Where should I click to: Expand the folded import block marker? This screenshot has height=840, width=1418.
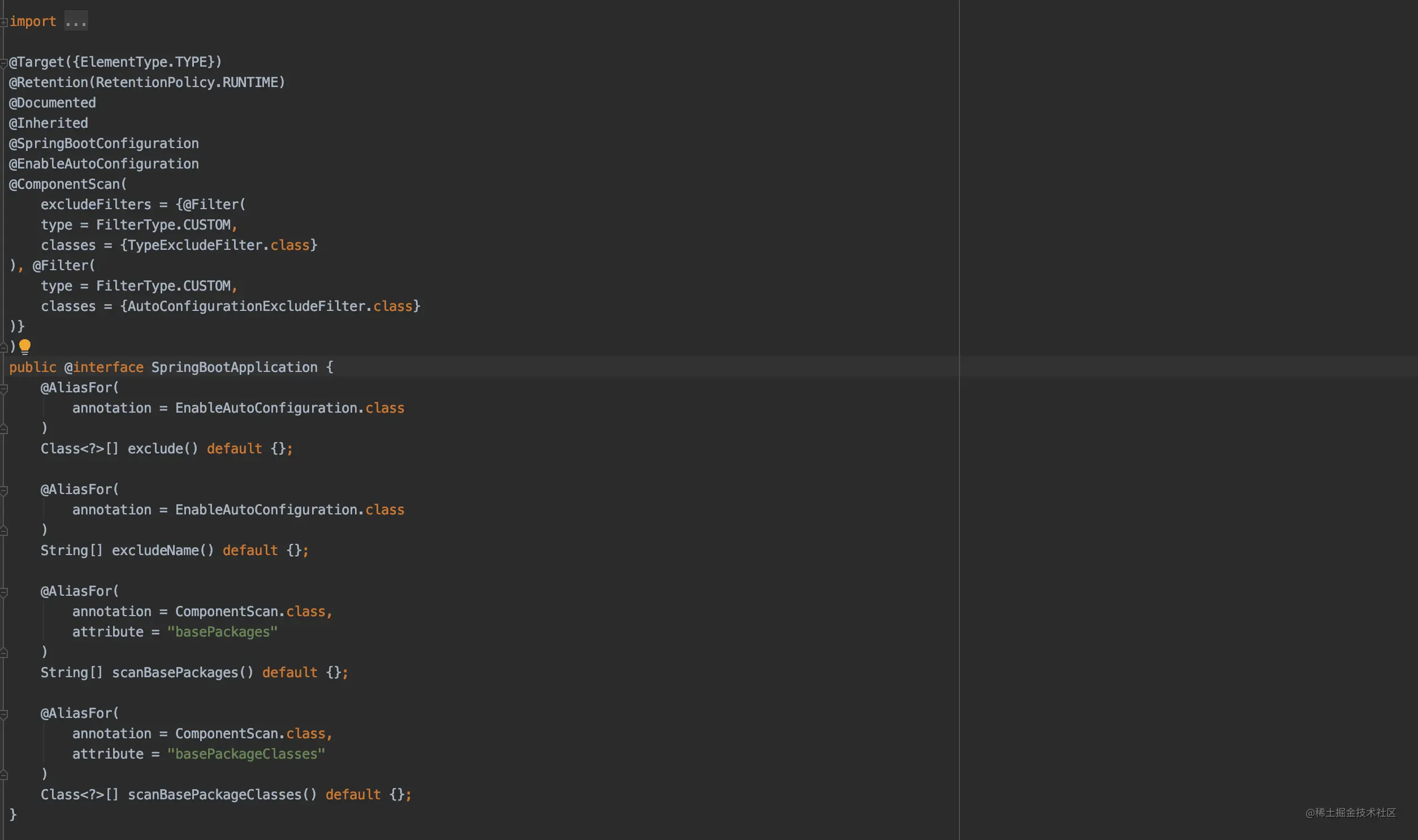3,22
